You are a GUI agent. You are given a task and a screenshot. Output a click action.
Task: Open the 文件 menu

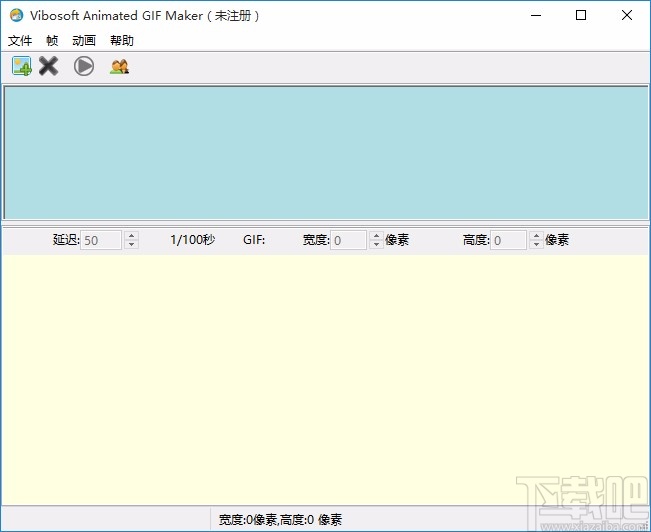pyautogui.click(x=20, y=40)
